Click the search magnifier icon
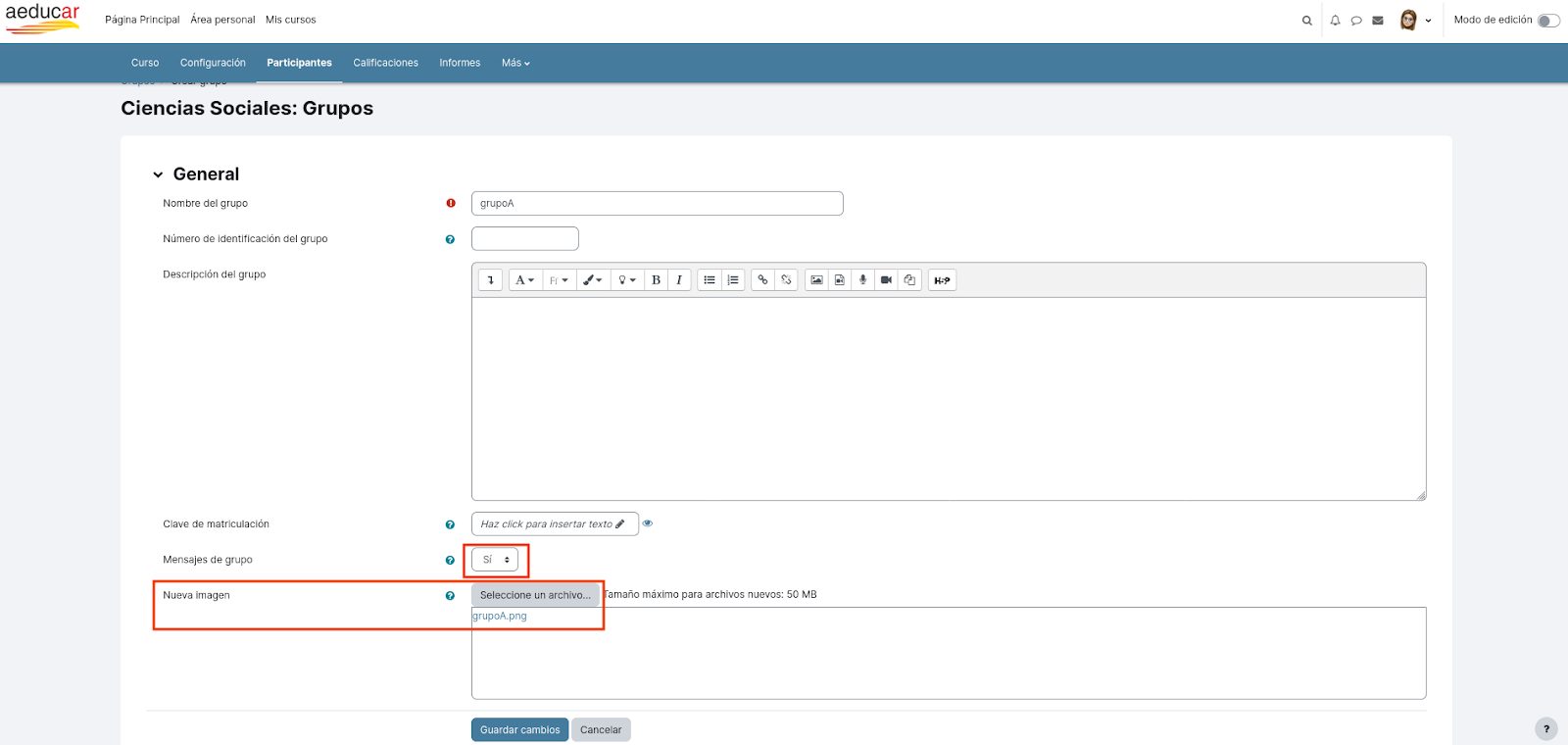This screenshot has height=745, width=1568. click(x=1306, y=21)
